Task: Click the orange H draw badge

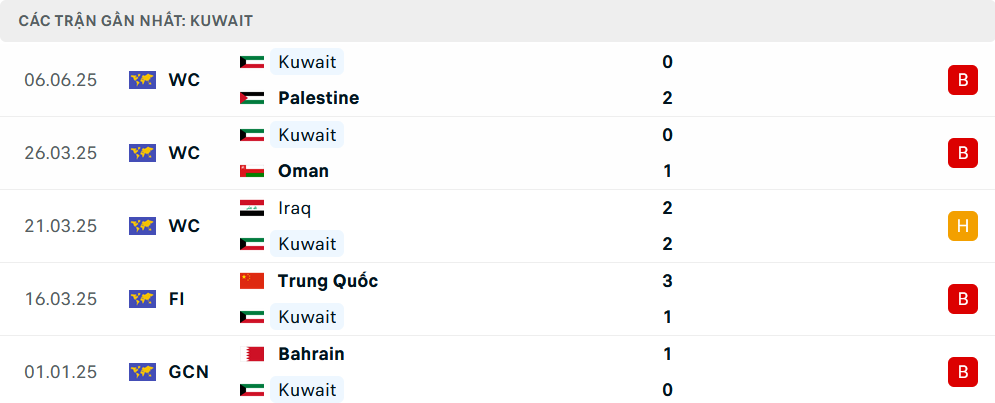Action: coord(963,226)
